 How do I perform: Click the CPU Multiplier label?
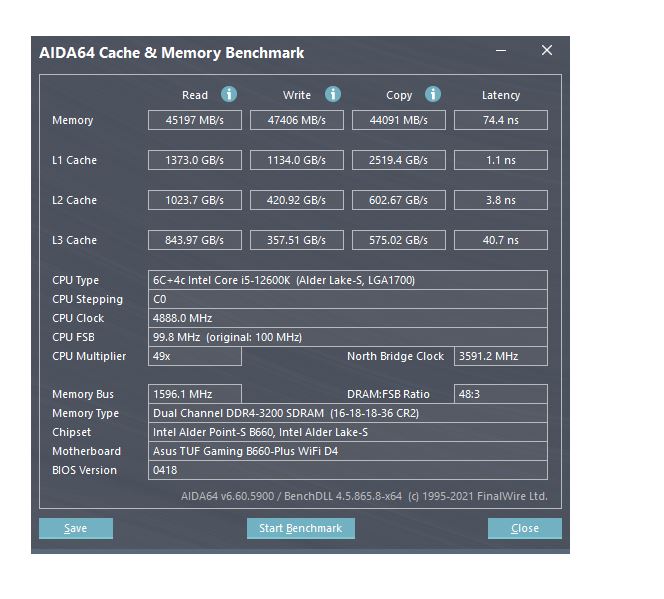click(89, 357)
